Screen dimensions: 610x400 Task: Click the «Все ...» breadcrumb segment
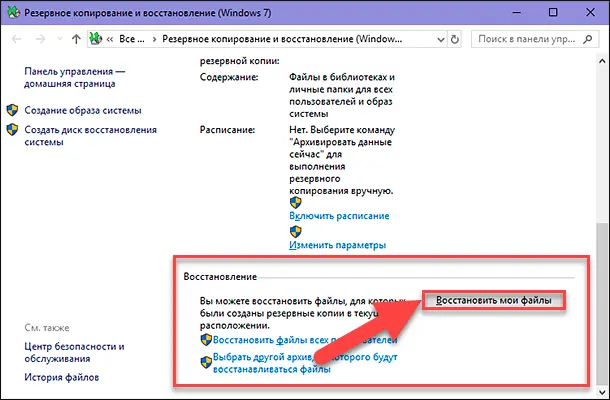coord(132,39)
